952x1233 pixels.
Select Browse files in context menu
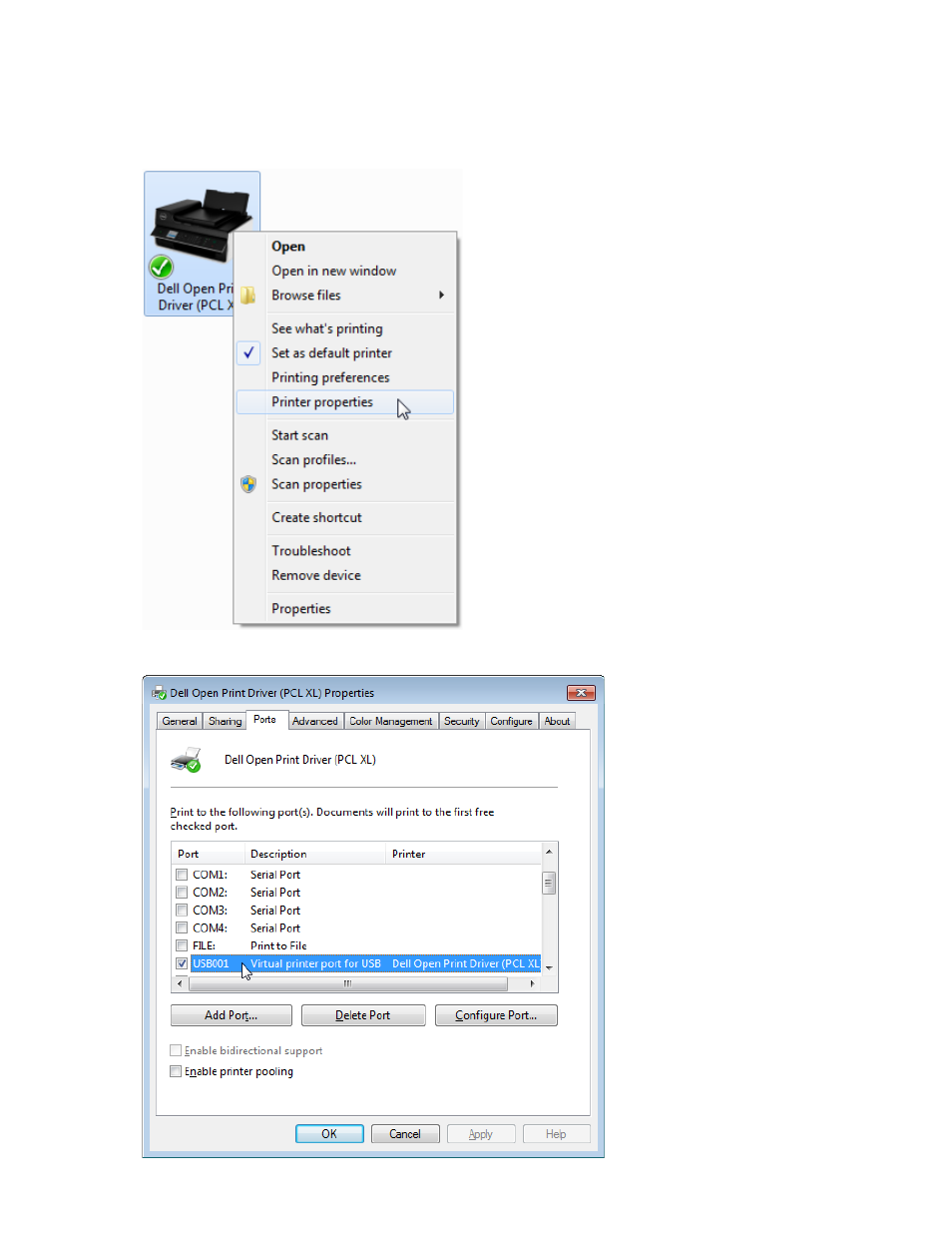[x=306, y=296]
